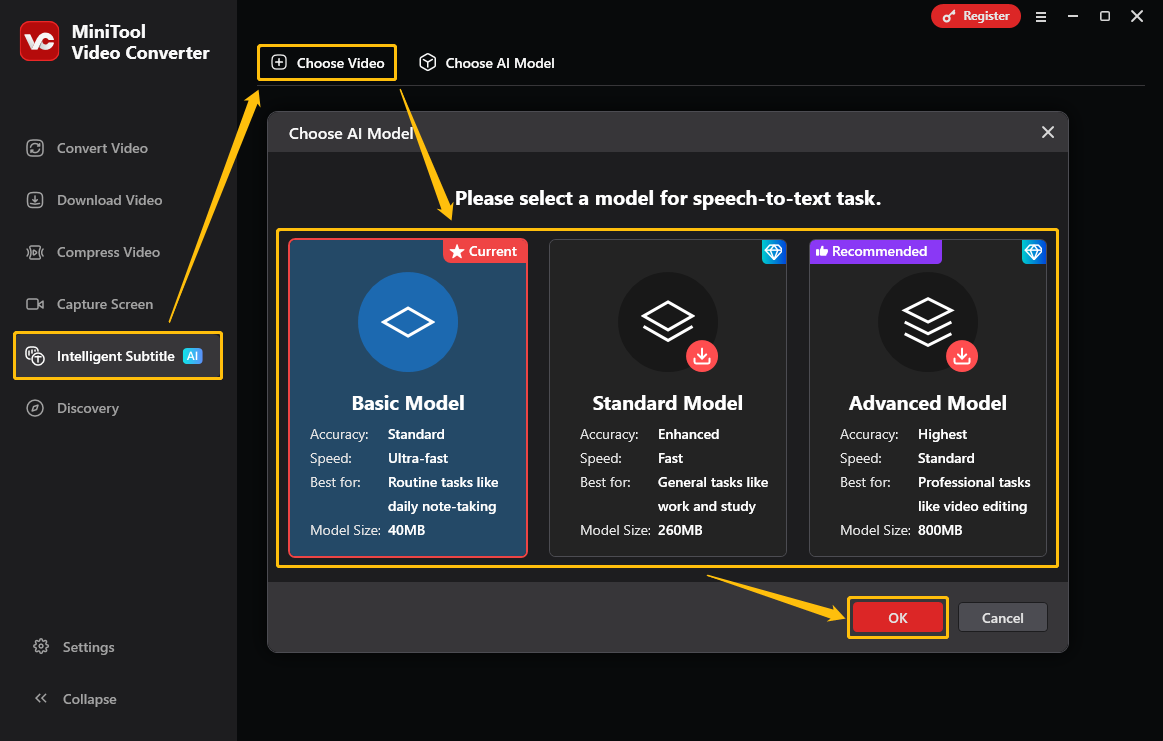This screenshot has height=741, width=1163.
Task: Open the Compress Video tool
Action: point(104,252)
